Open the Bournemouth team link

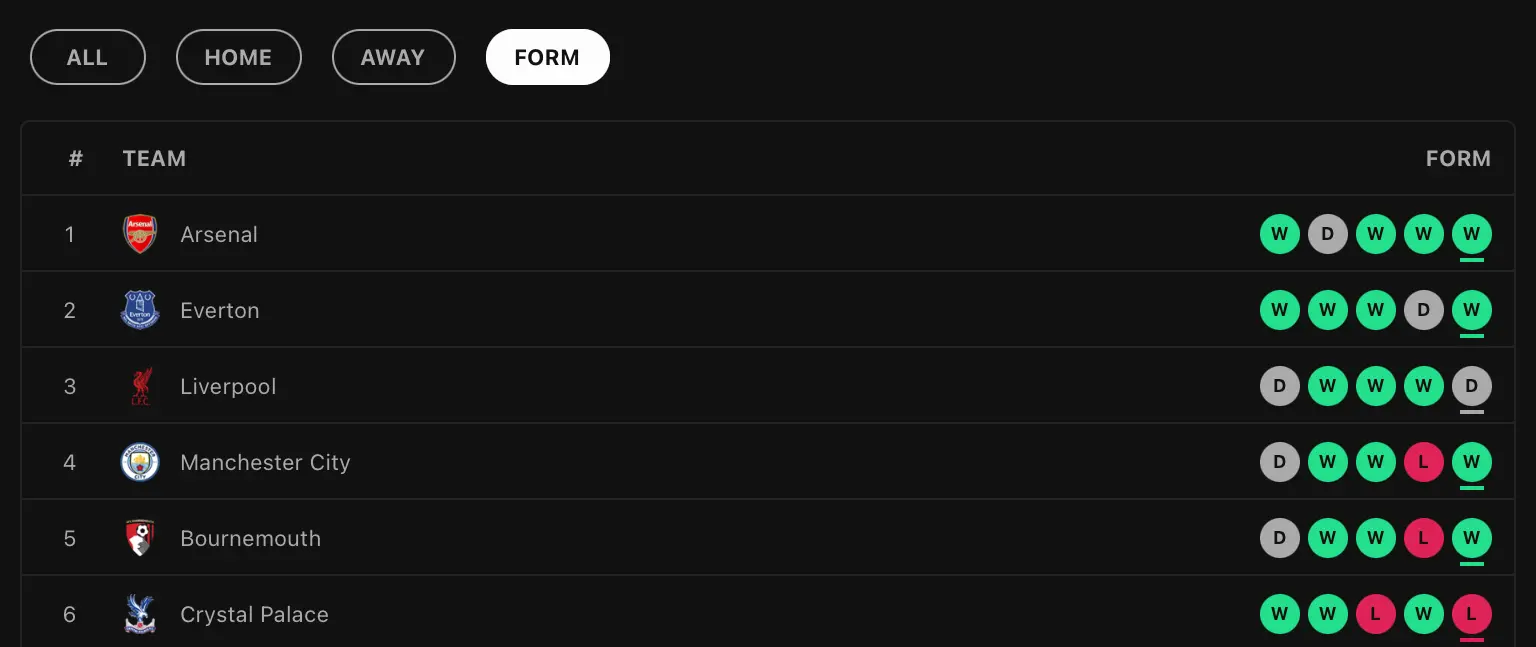click(x=250, y=538)
